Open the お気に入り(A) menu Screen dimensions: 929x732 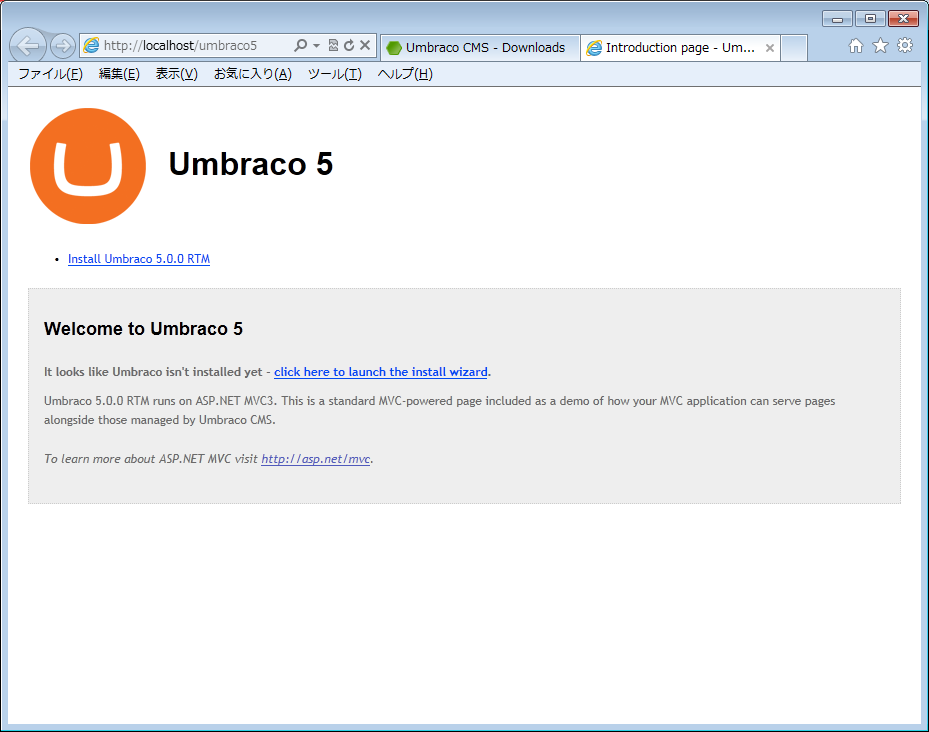tap(252, 74)
